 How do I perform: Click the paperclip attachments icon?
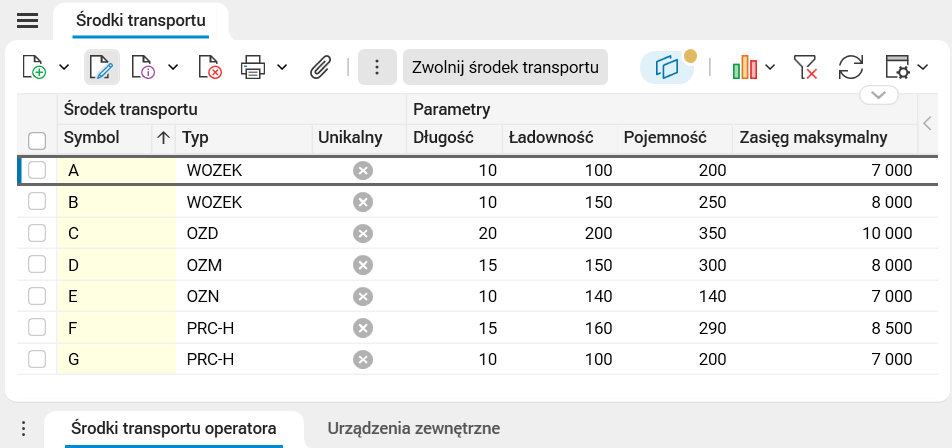click(x=319, y=67)
